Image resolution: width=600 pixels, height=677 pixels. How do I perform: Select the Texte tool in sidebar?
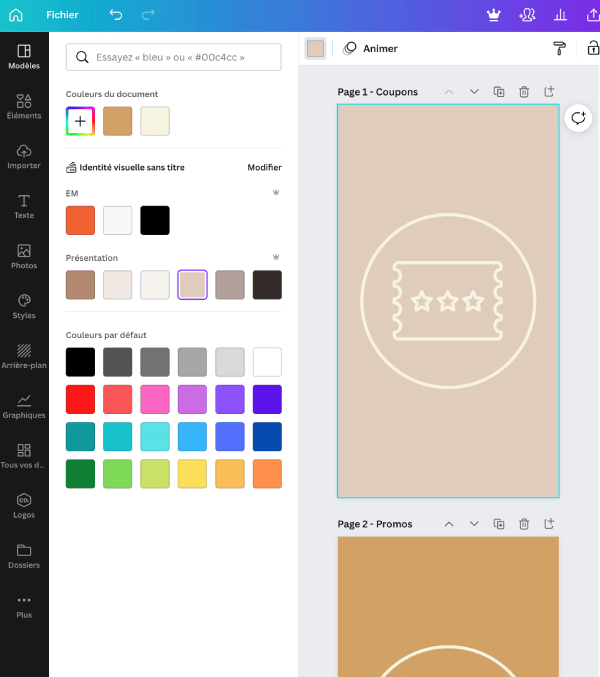click(24, 206)
